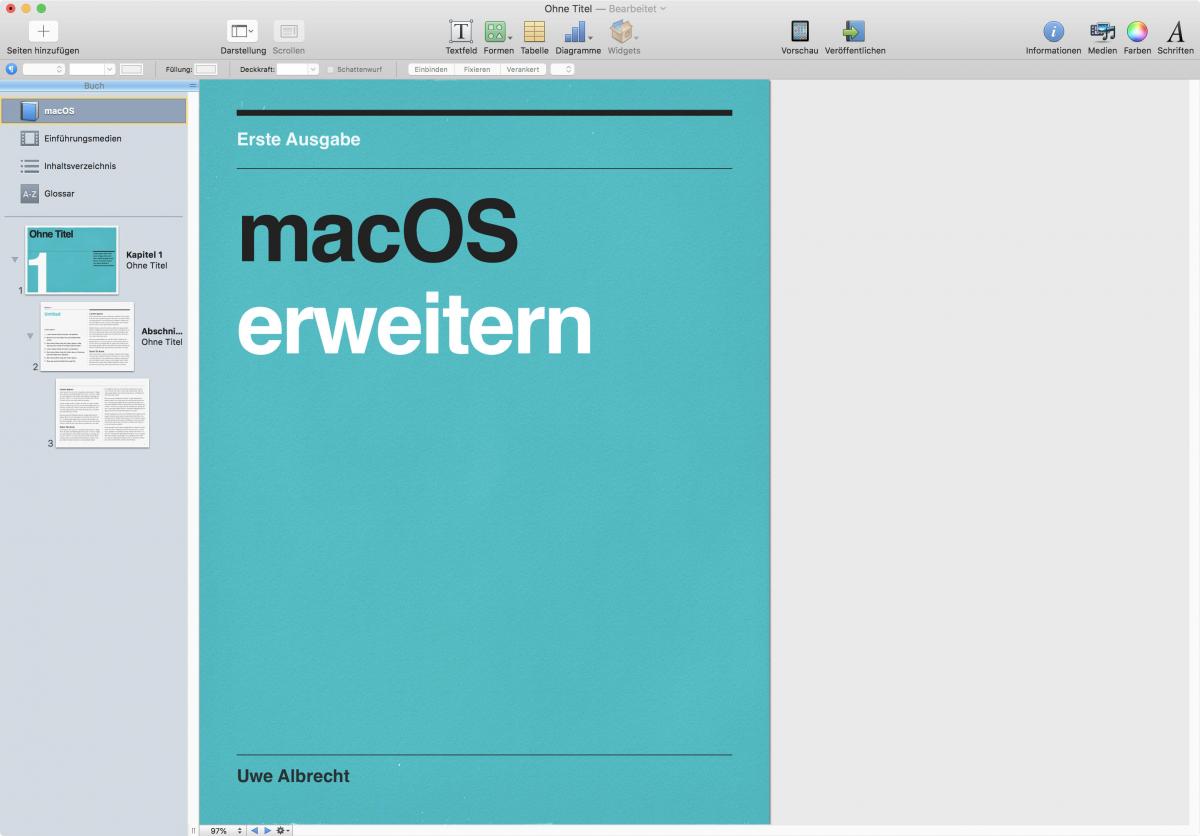Viewport: 1200px width, 836px height.
Task: Start the Vorschau preview
Action: [x=799, y=31]
